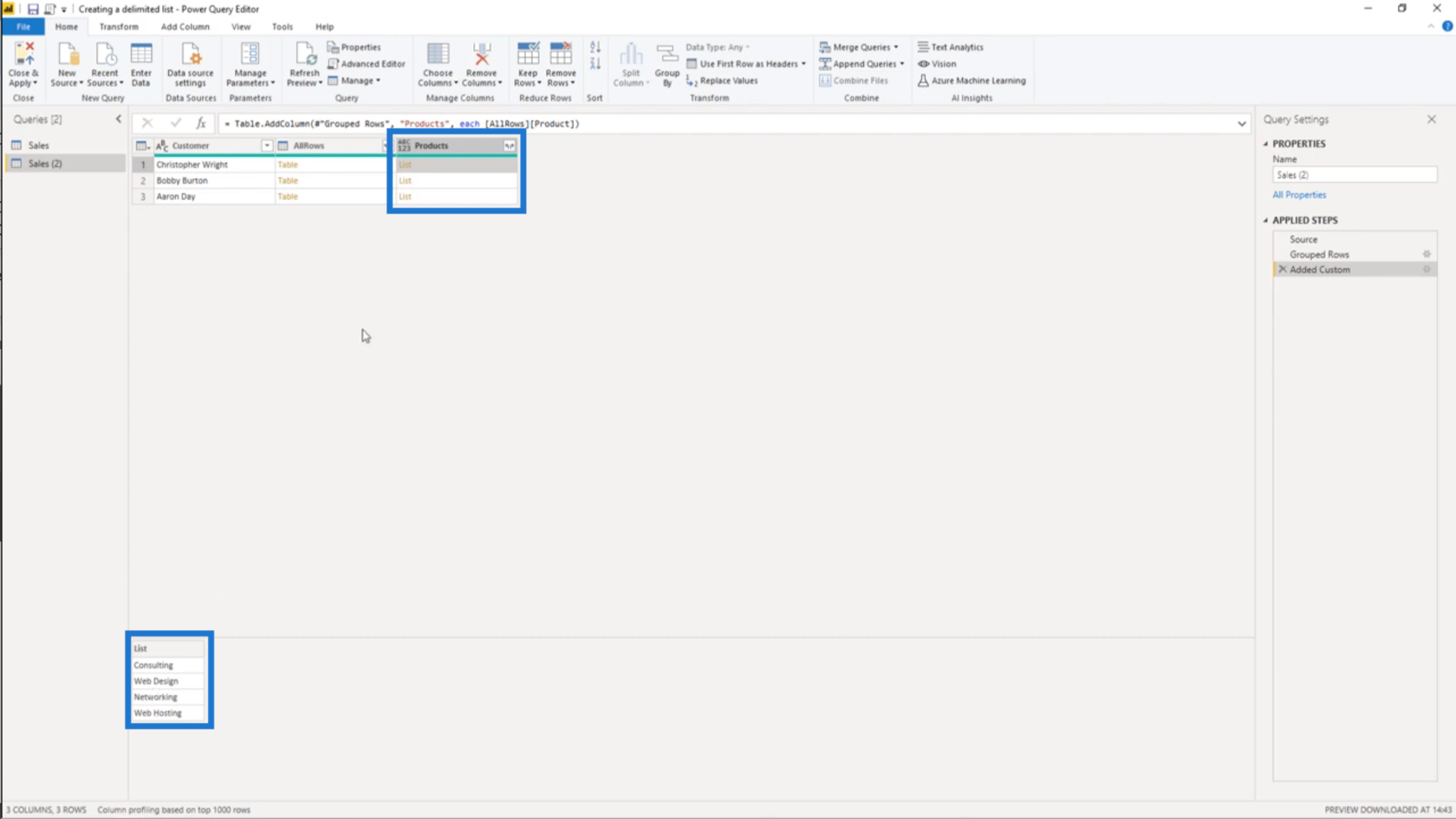Image resolution: width=1456 pixels, height=819 pixels.
Task: Select the Sales (2) query
Action: 66,163
